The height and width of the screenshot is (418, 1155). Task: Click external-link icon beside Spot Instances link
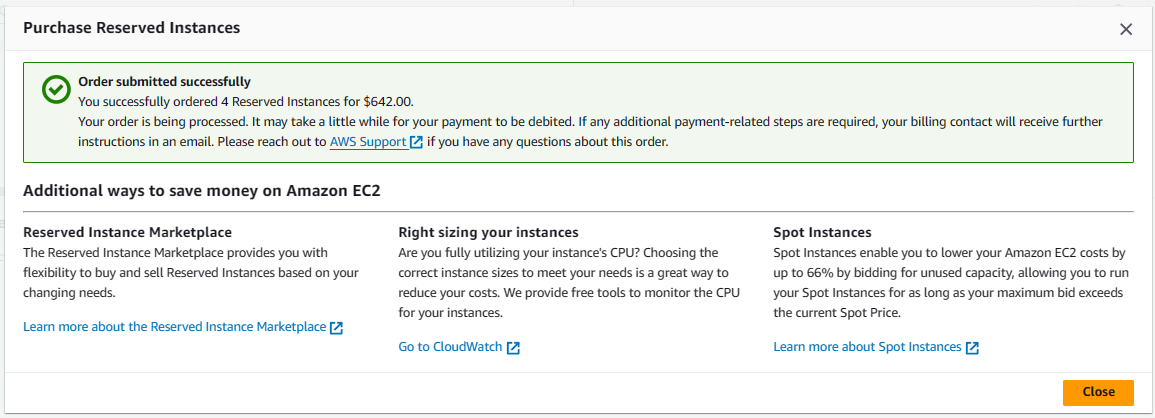pyautogui.click(x=972, y=347)
